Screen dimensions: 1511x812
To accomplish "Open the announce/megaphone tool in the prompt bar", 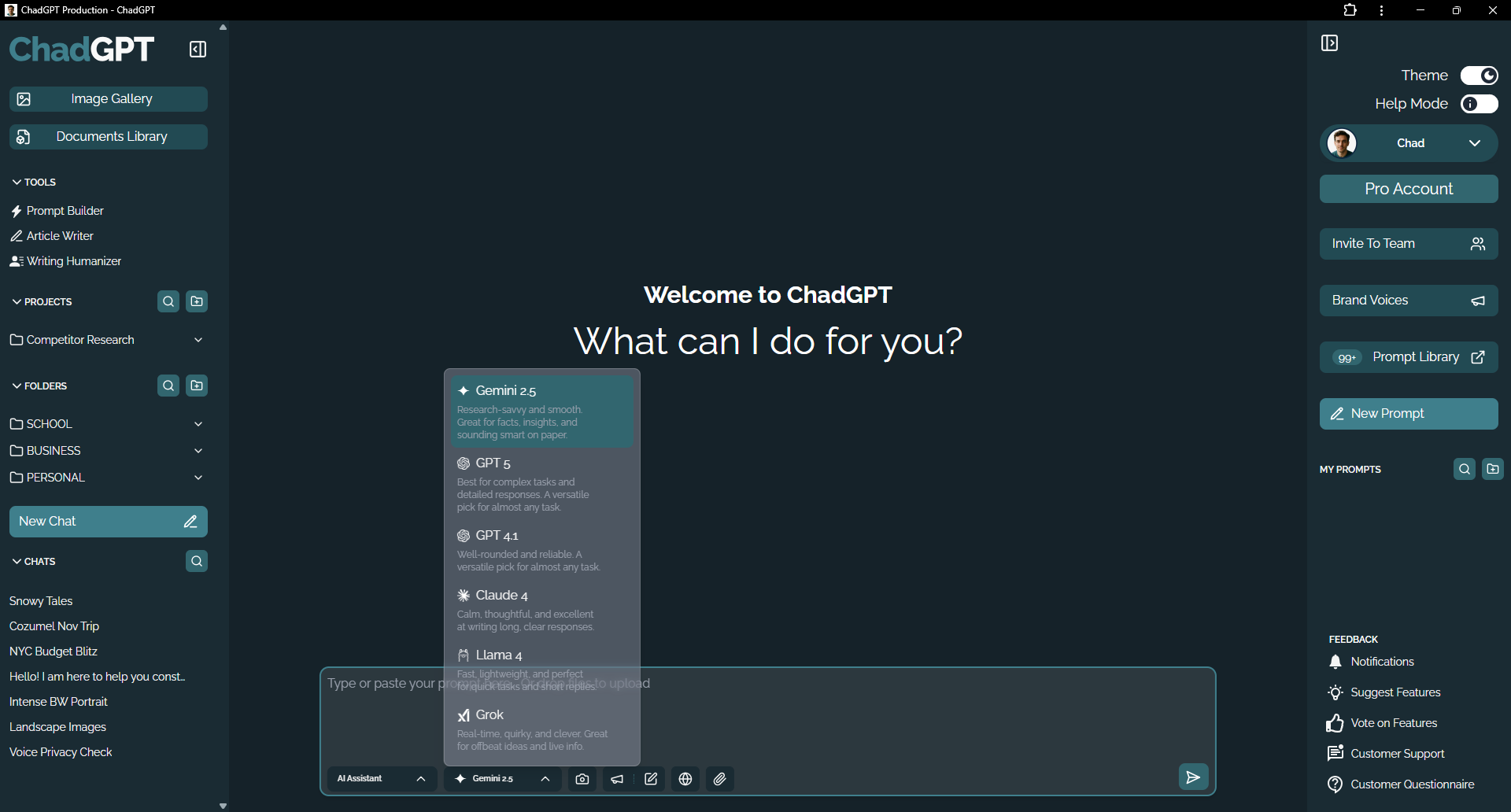I will tap(617, 778).
